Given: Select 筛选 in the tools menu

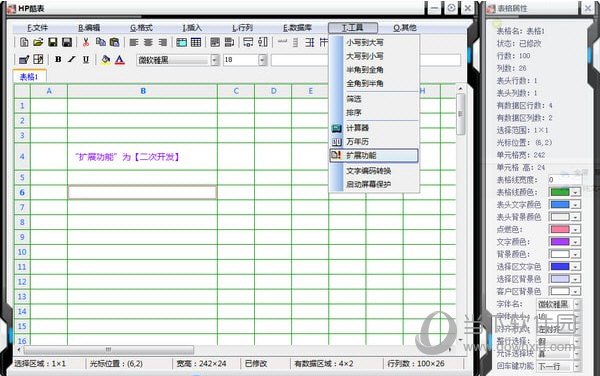Looking at the screenshot, I should tap(354, 99).
